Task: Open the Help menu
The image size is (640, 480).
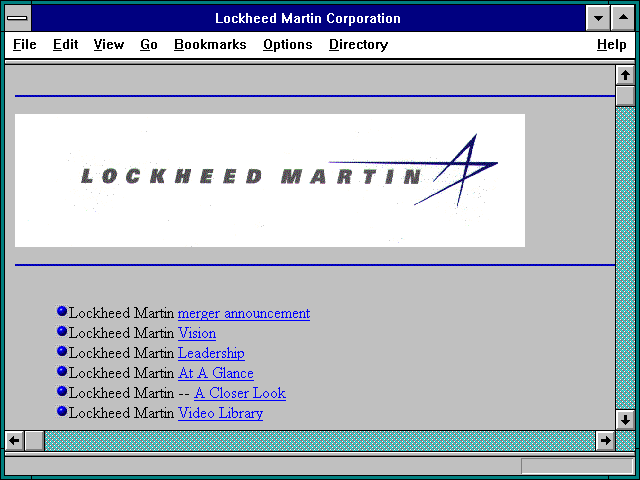Action: coord(611,44)
